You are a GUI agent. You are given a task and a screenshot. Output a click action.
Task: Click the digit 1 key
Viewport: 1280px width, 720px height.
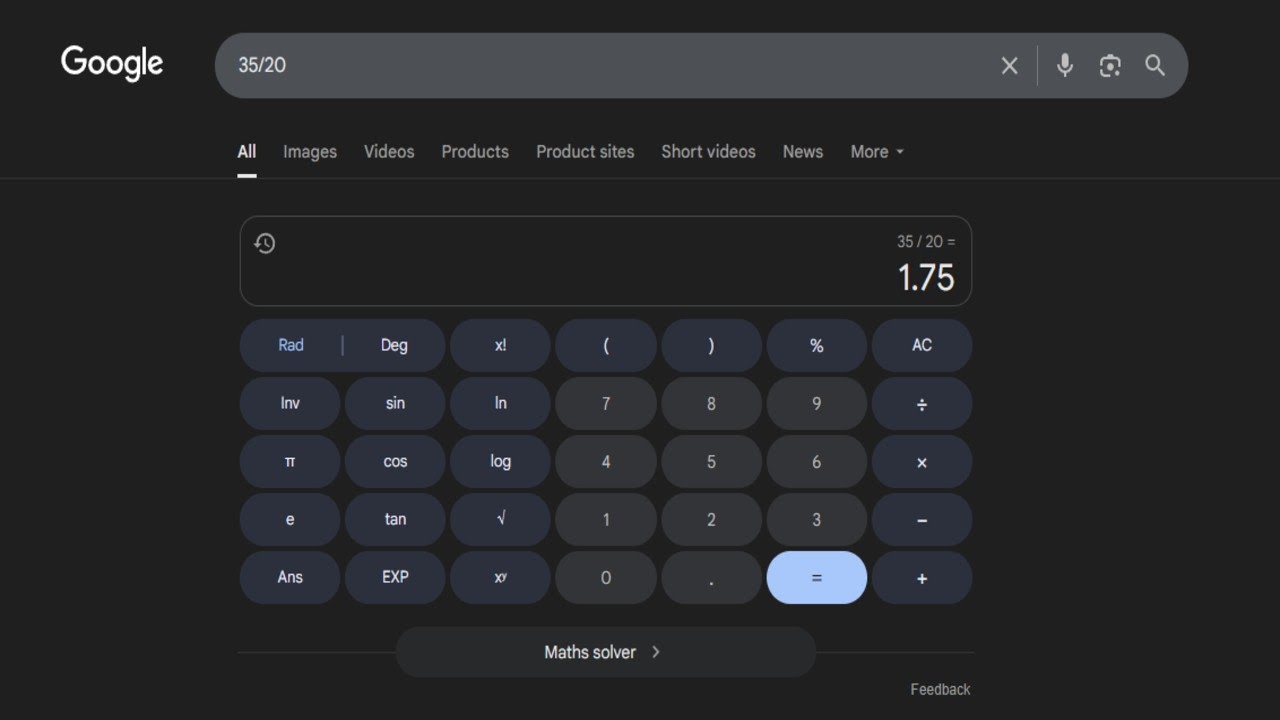click(x=606, y=519)
